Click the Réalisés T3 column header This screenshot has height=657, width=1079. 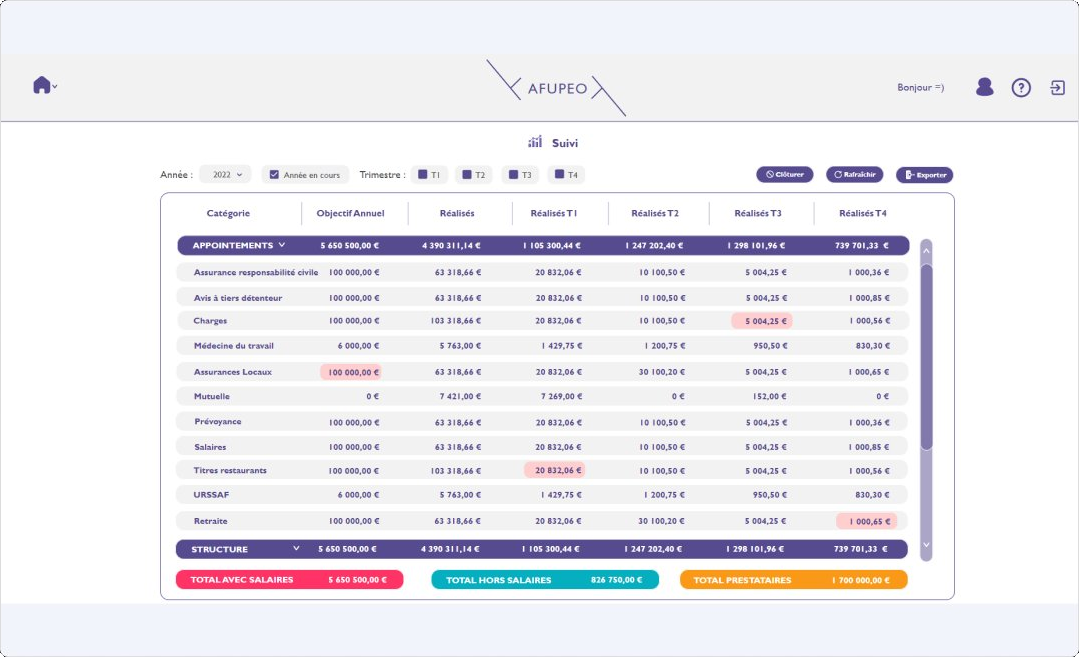[x=758, y=213]
